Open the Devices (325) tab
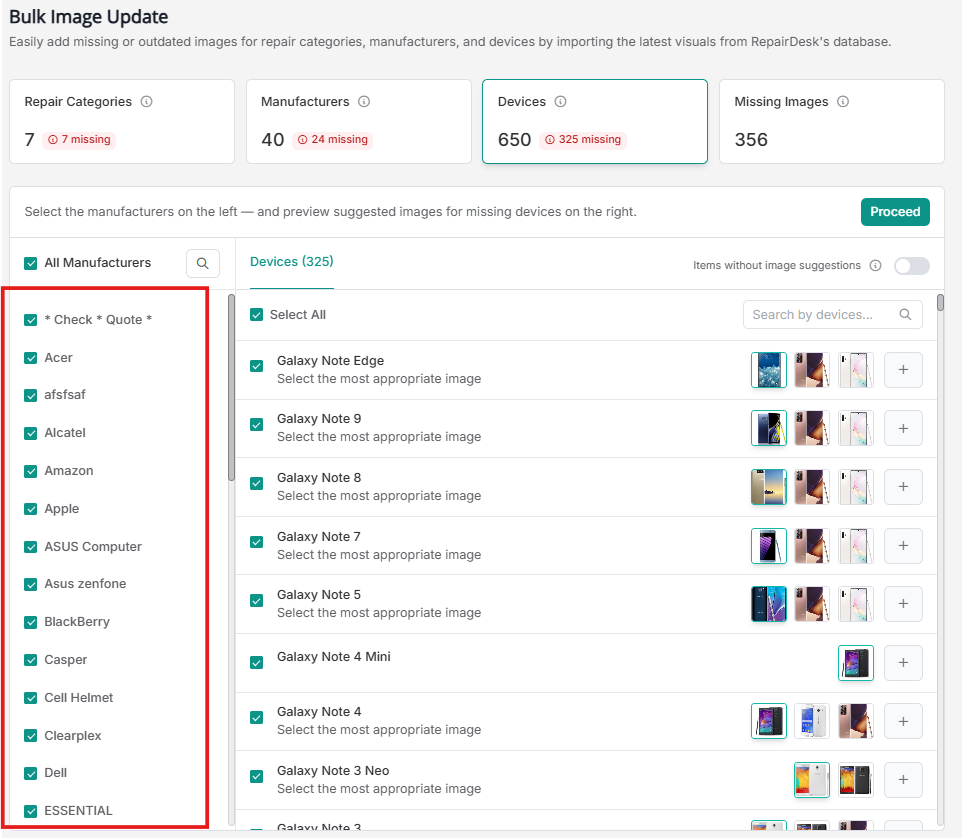Image resolution: width=962 pixels, height=838 pixels. coord(291,262)
